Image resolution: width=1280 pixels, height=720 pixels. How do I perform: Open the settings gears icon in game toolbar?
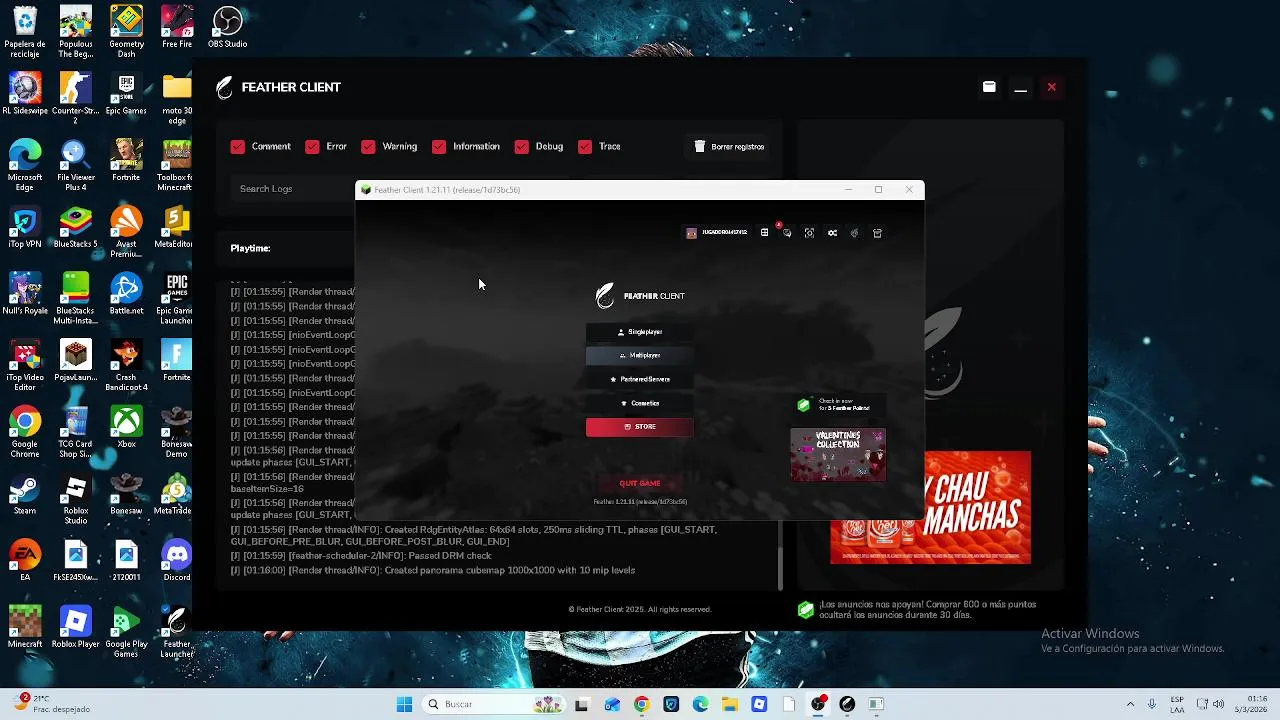(832, 233)
